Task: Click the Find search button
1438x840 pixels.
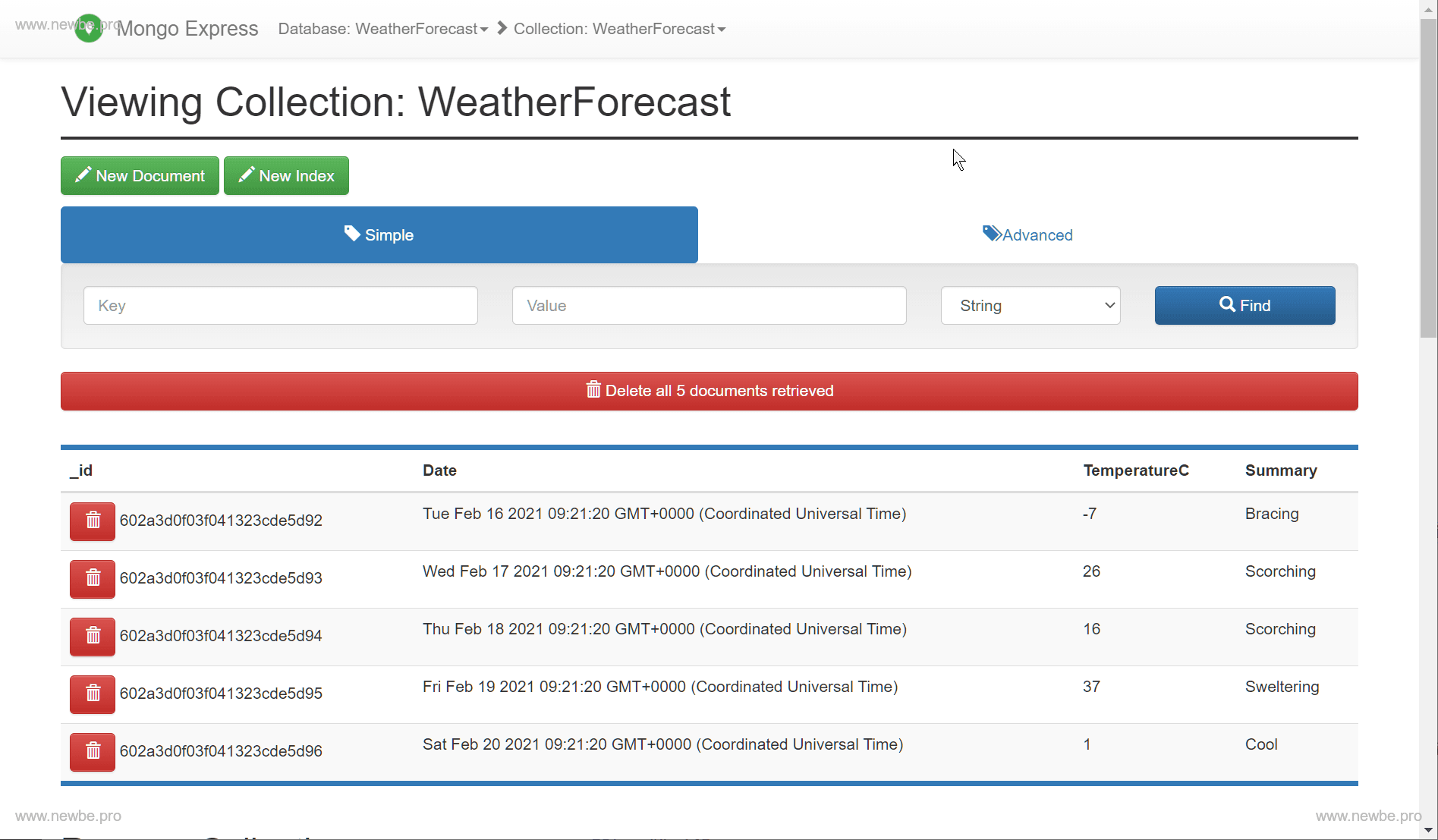Action: [1244, 306]
